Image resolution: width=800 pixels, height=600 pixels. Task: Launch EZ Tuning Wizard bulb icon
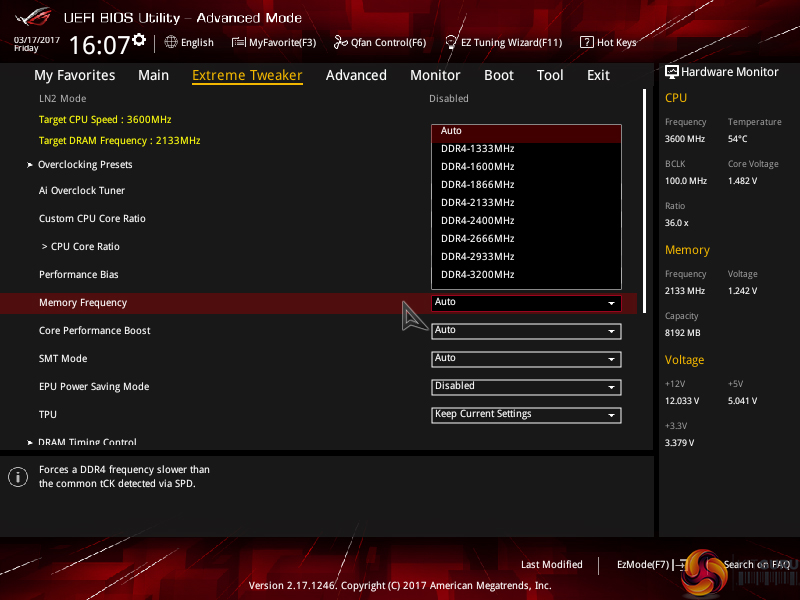click(450, 42)
